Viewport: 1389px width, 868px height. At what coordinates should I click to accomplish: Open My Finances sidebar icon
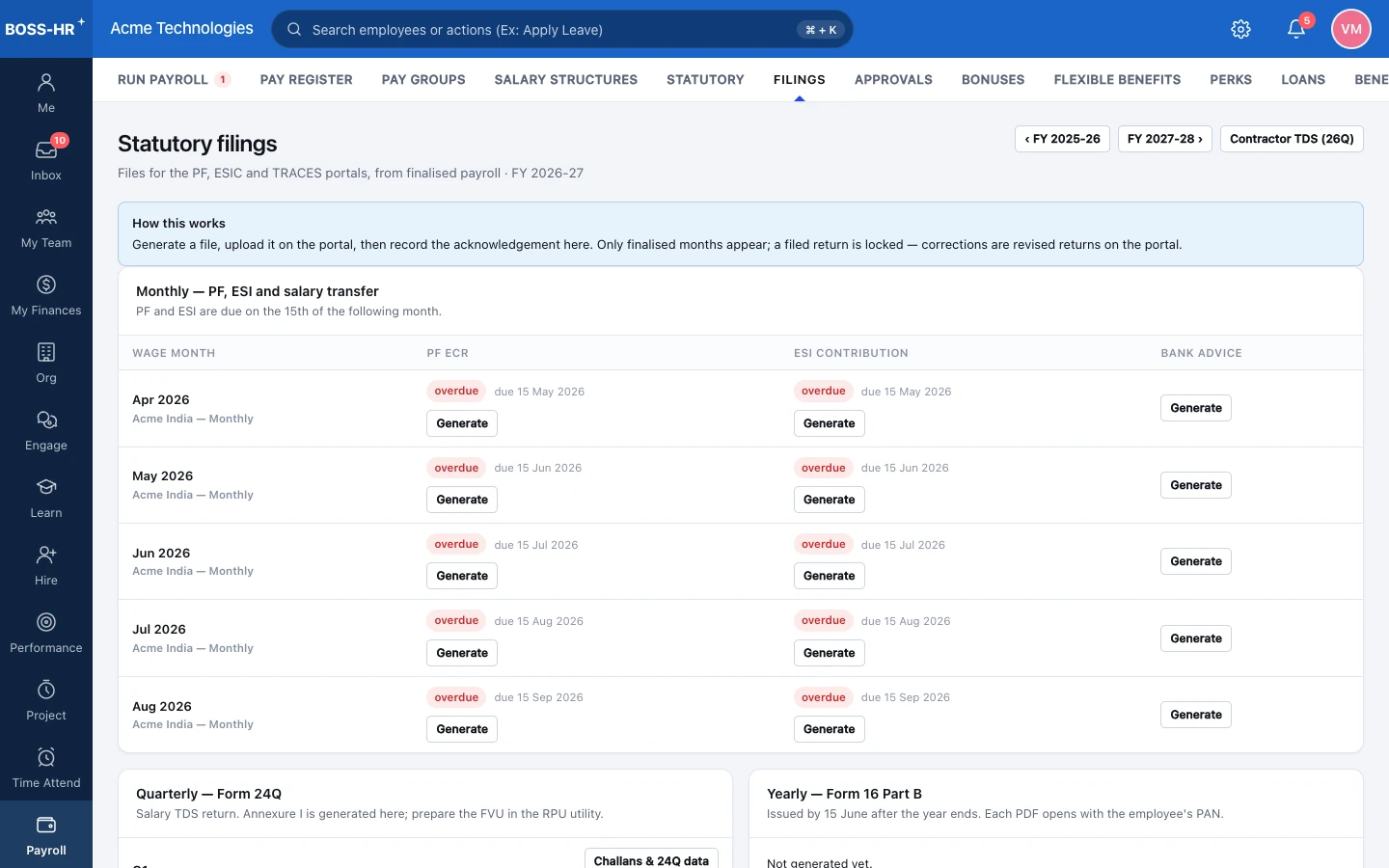tap(46, 295)
